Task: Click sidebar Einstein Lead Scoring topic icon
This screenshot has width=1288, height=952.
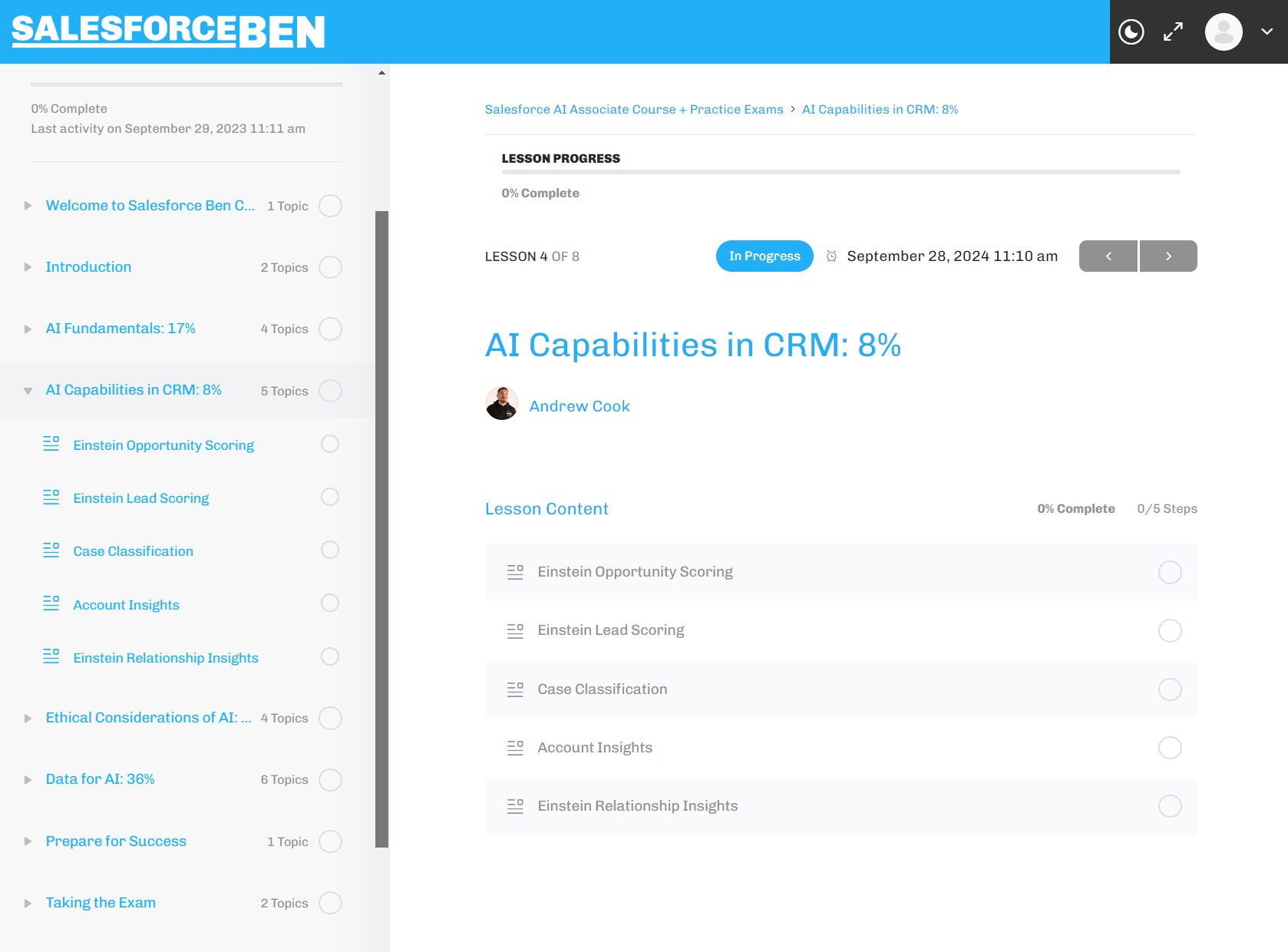Action: 51,497
